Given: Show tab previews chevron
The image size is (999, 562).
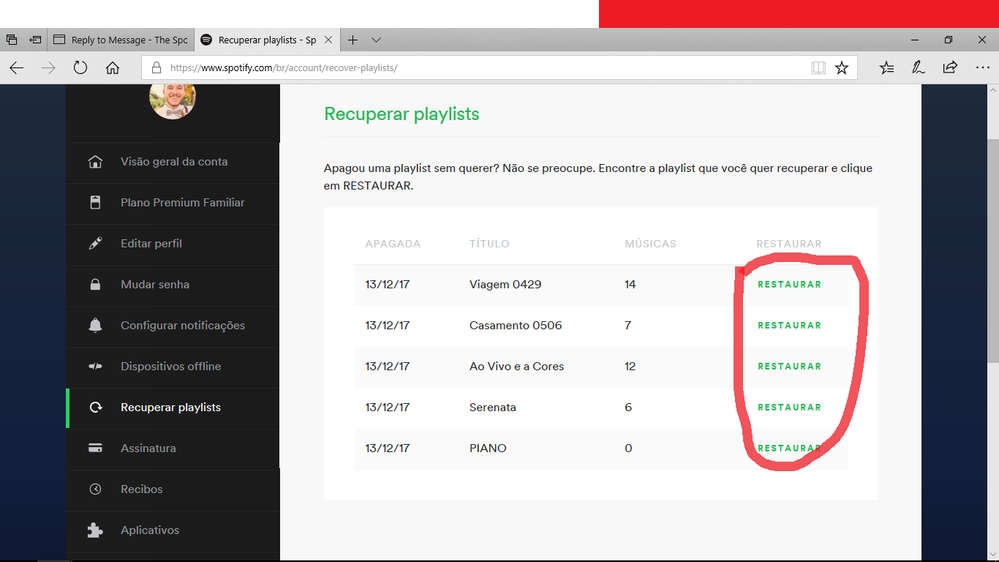Looking at the screenshot, I should point(376,40).
